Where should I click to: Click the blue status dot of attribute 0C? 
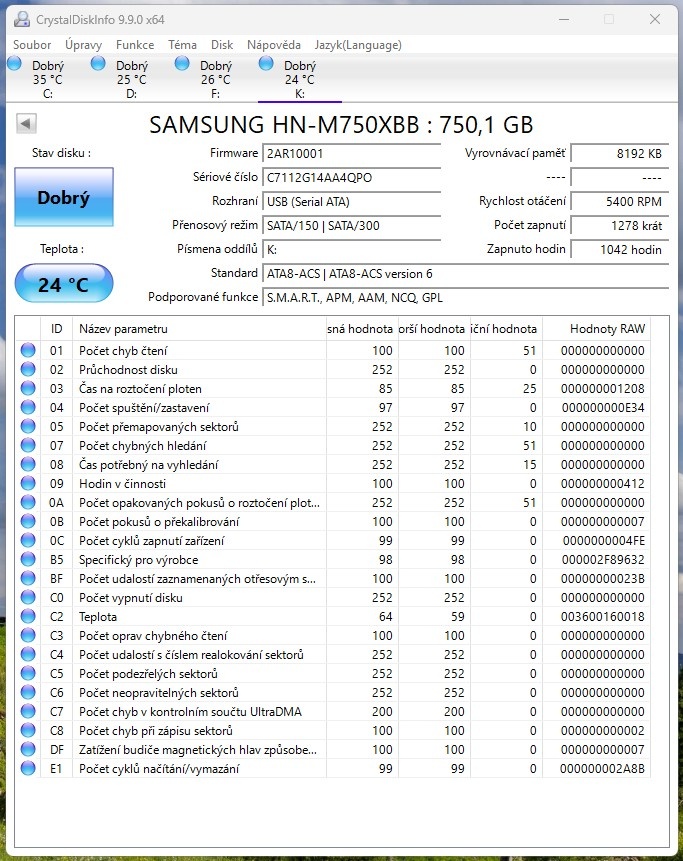[28, 540]
